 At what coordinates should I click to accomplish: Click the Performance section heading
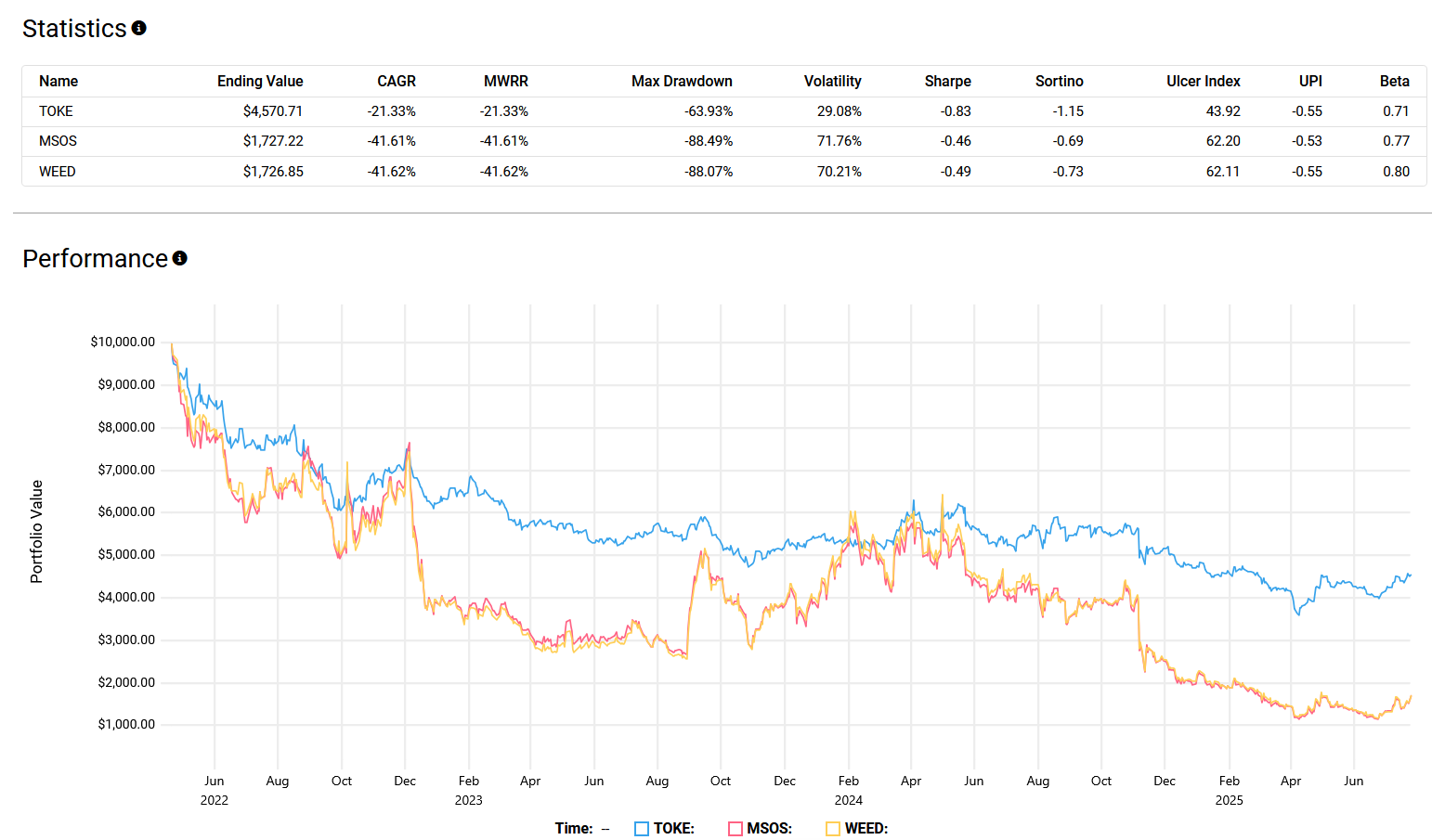click(x=95, y=259)
